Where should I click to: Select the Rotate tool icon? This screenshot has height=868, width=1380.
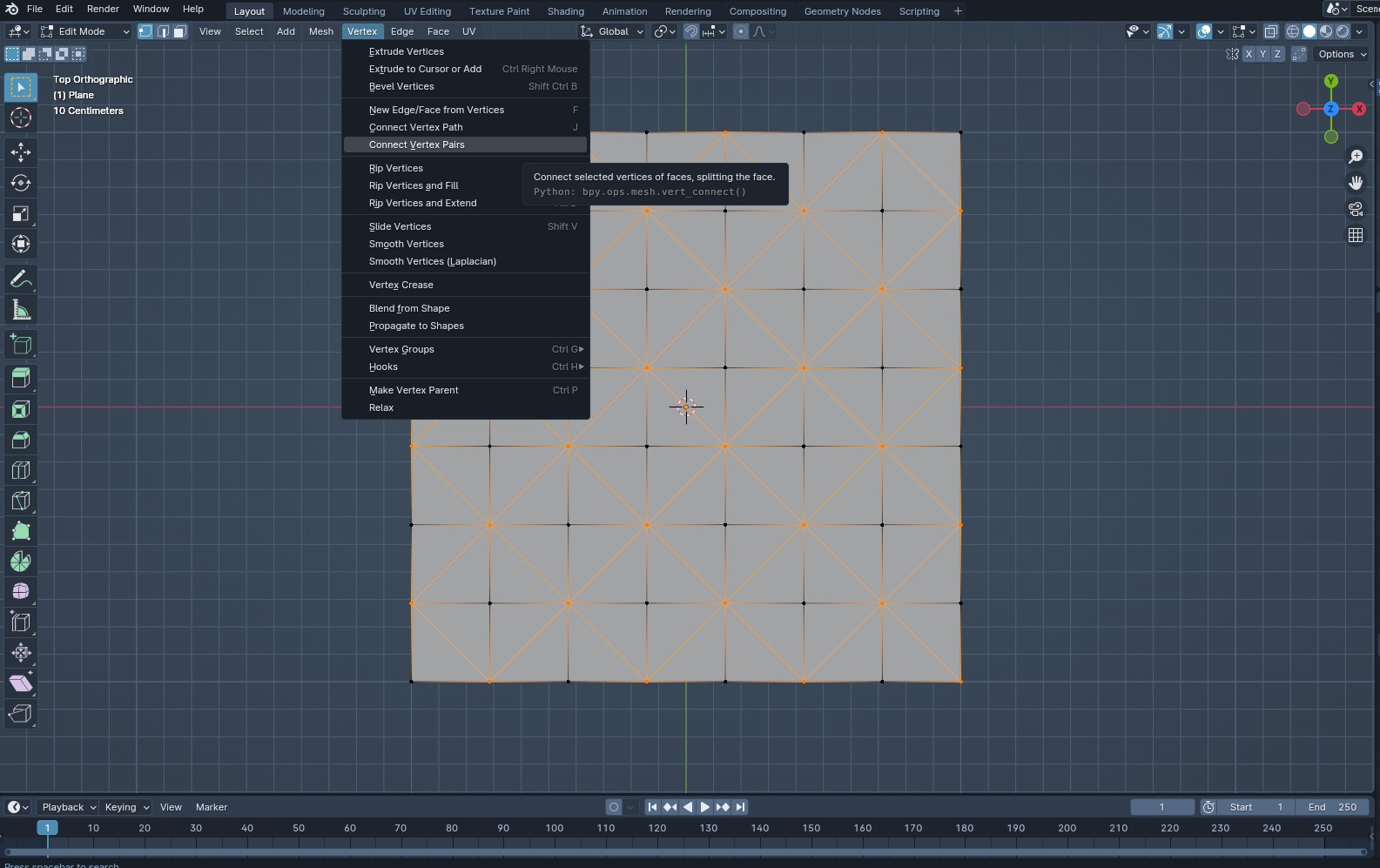(21, 183)
